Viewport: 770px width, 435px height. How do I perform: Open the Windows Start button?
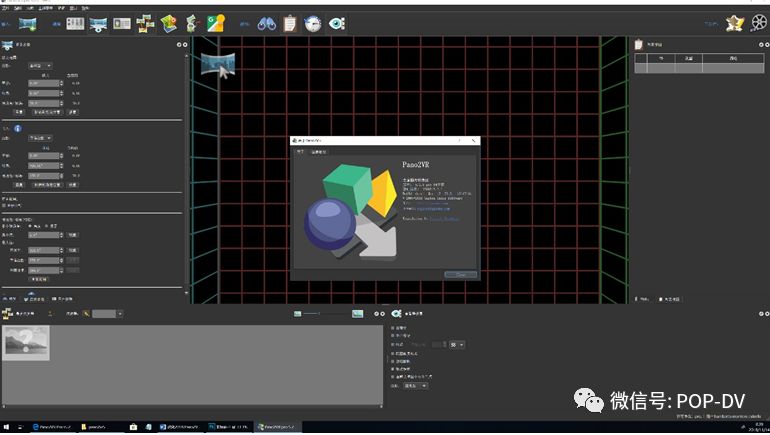[x=6, y=427]
